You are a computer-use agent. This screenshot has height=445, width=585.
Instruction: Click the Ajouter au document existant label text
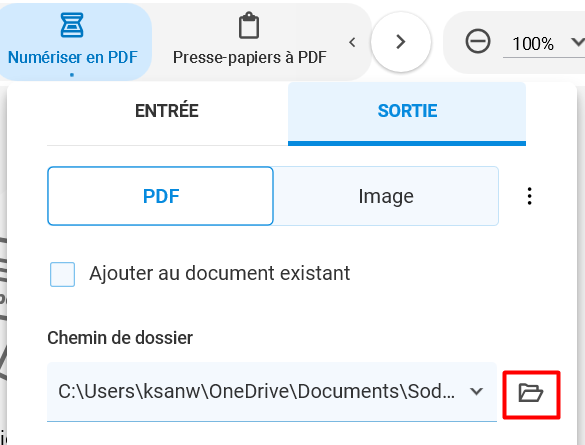tap(219, 273)
